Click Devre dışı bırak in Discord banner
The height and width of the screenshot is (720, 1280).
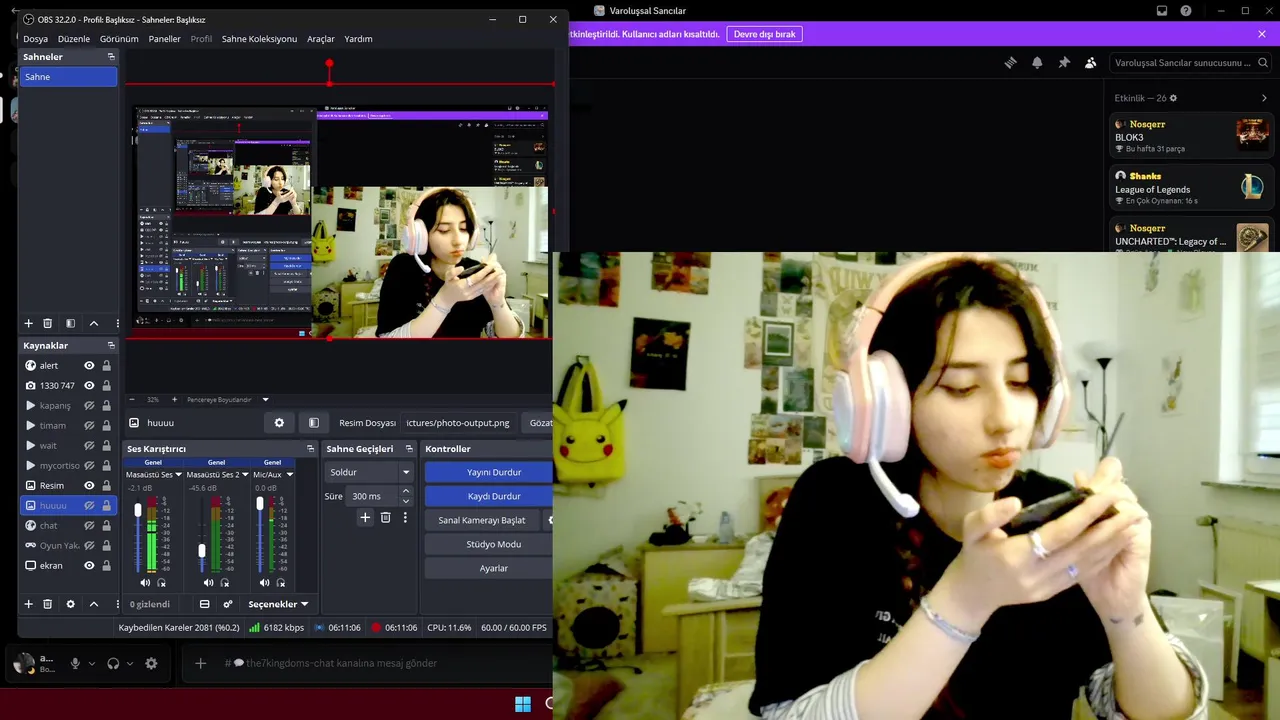click(765, 34)
